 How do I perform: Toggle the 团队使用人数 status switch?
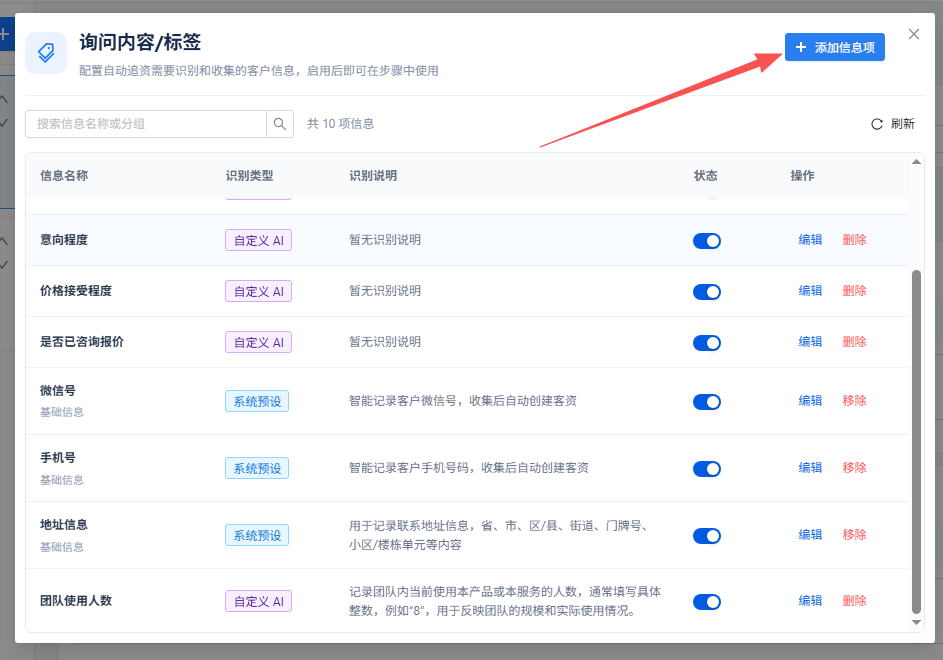coord(707,602)
